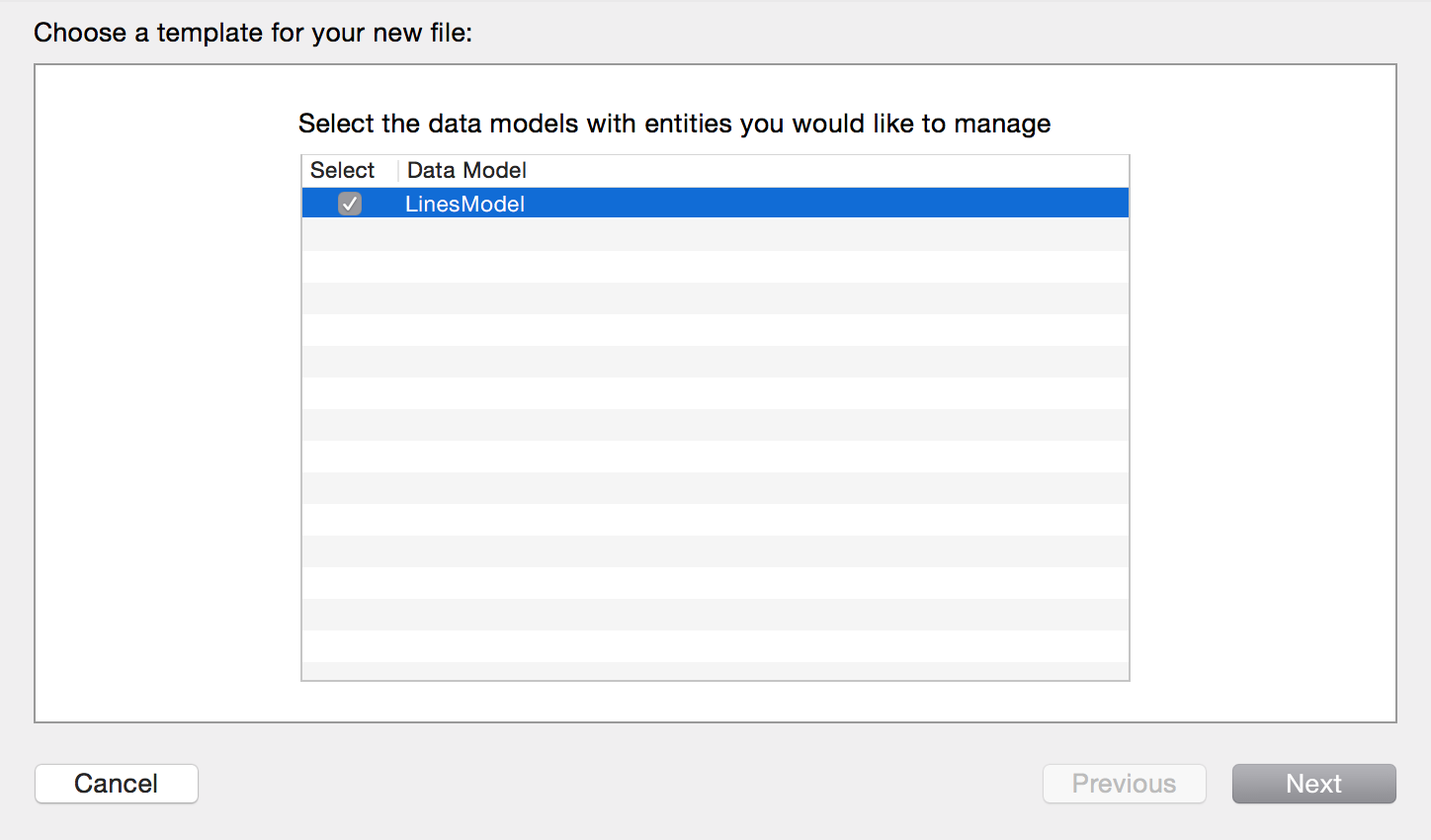1431x840 pixels.
Task: Click the last empty row of the table
Action: (x=715, y=671)
